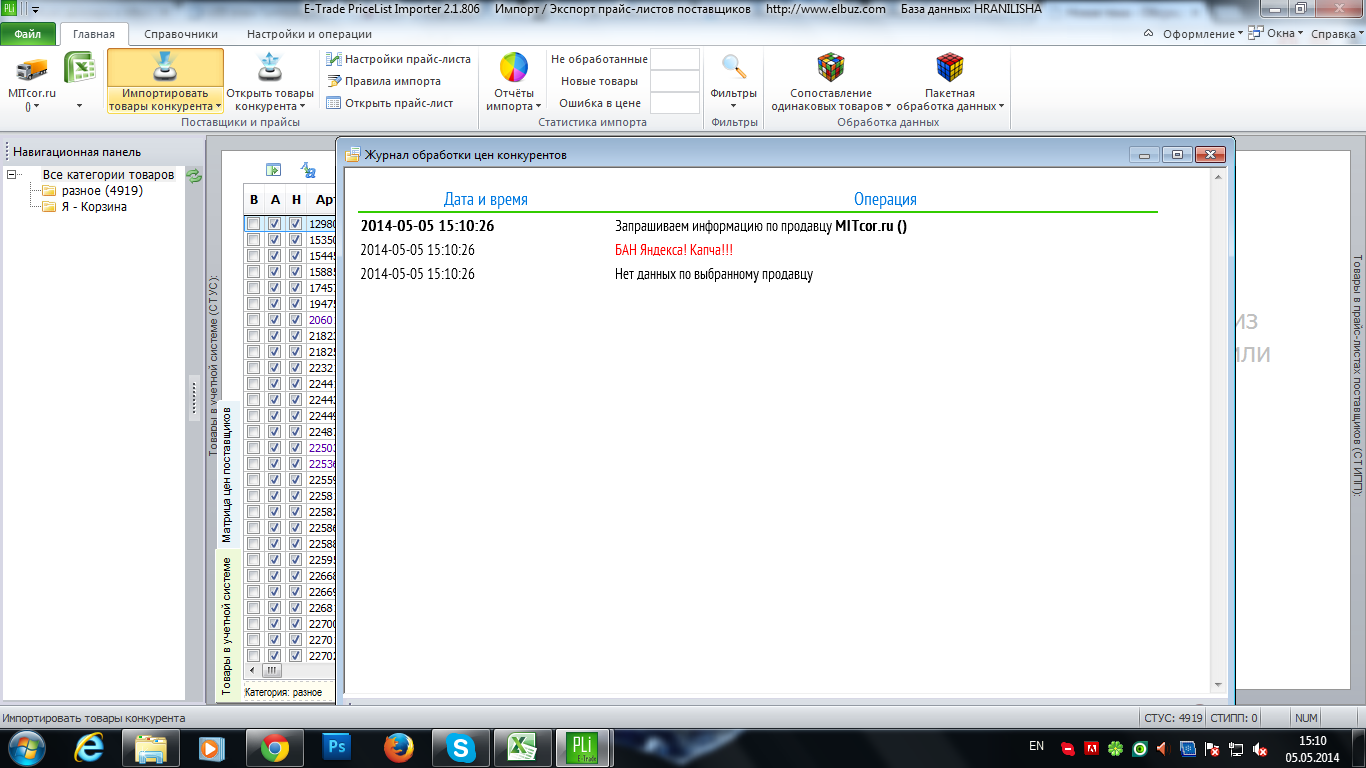Click Пакетная обработка данных cube icon

coord(949,67)
